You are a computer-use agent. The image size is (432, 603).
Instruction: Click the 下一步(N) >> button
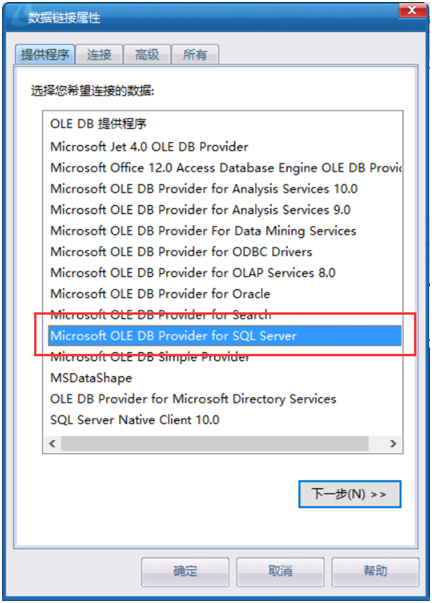[x=350, y=494]
